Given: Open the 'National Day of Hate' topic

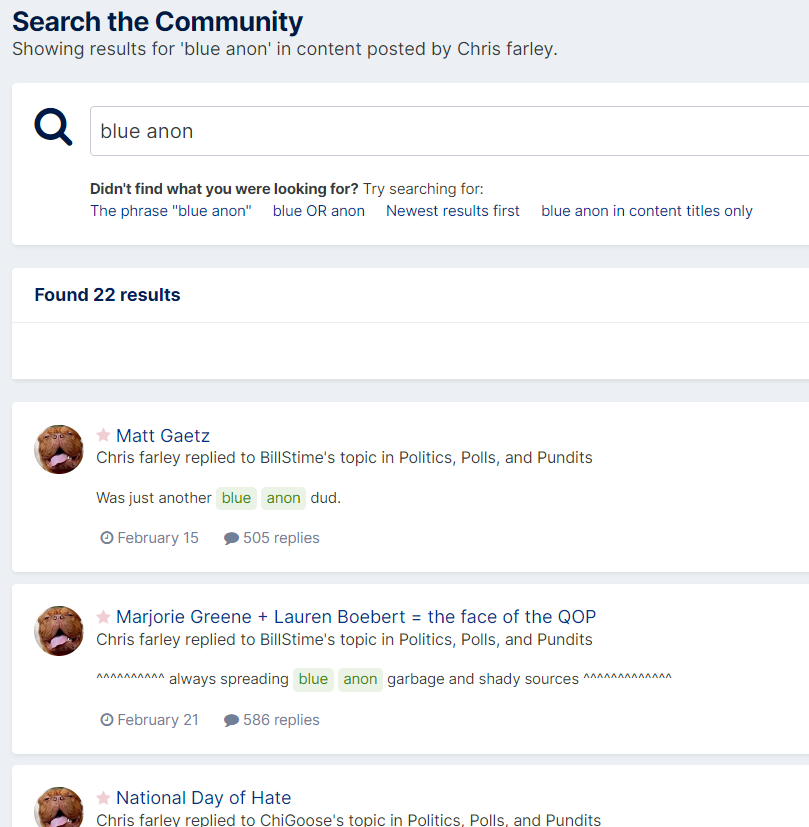Looking at the screenshot, I should click(x=204, y=797).
